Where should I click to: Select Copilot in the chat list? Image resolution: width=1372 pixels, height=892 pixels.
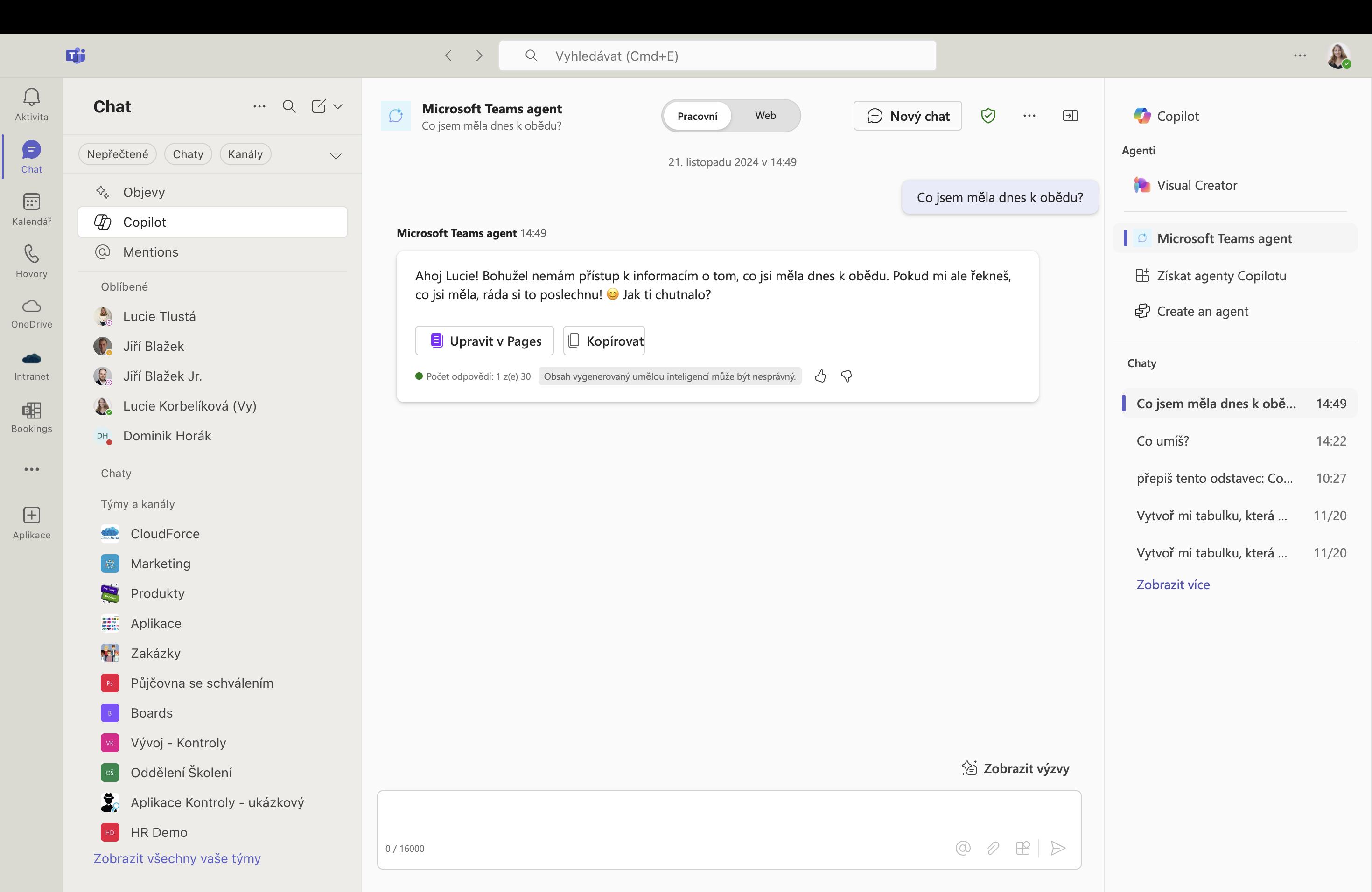(x=213, y=222)
